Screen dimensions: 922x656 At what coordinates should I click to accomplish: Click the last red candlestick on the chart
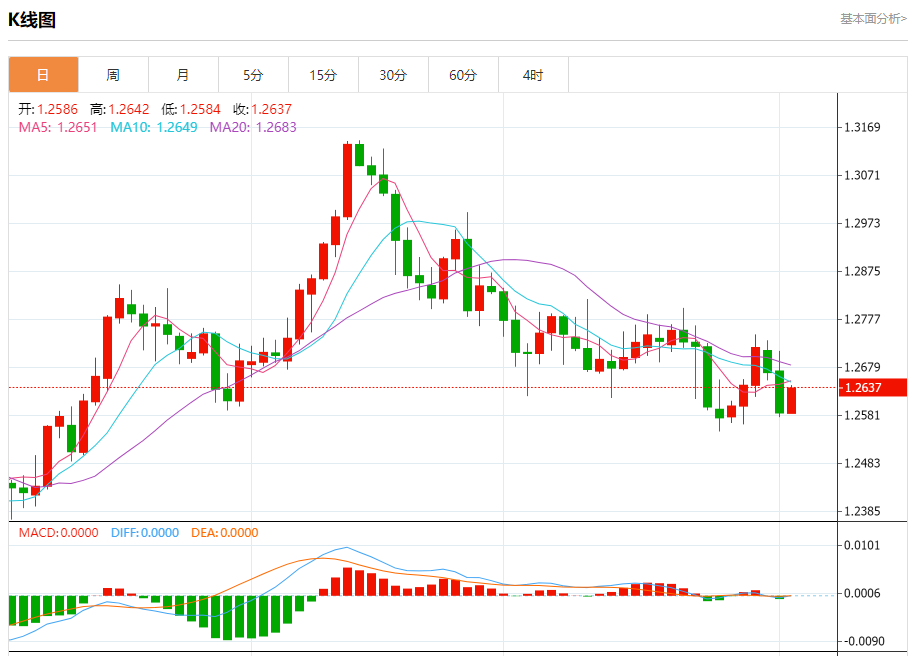pyautogui.click(x=791, y=400)
